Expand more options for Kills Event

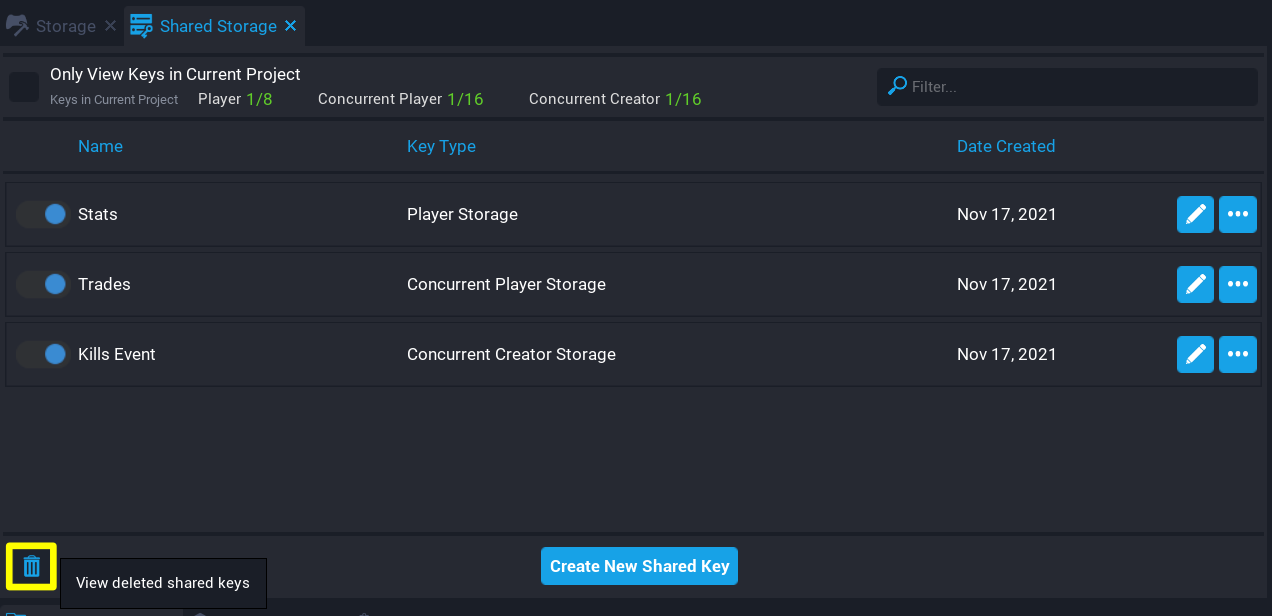pos(1237,354)
